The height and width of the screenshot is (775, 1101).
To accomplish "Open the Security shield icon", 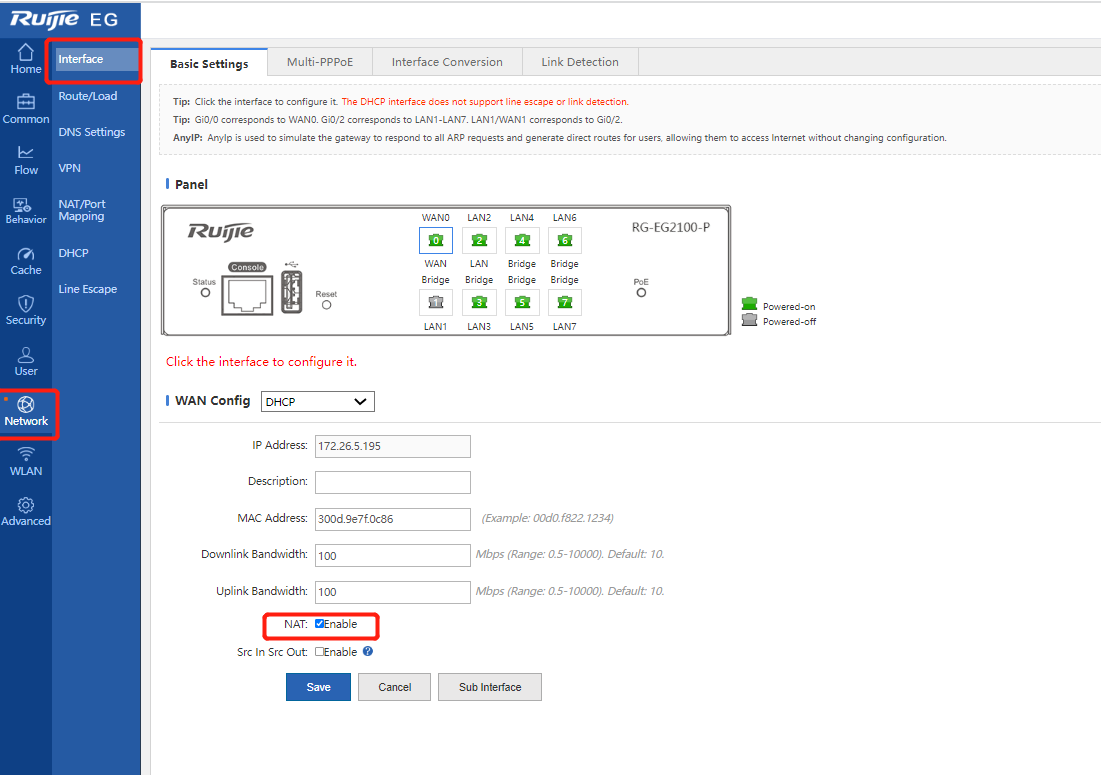I will (25, 303).
